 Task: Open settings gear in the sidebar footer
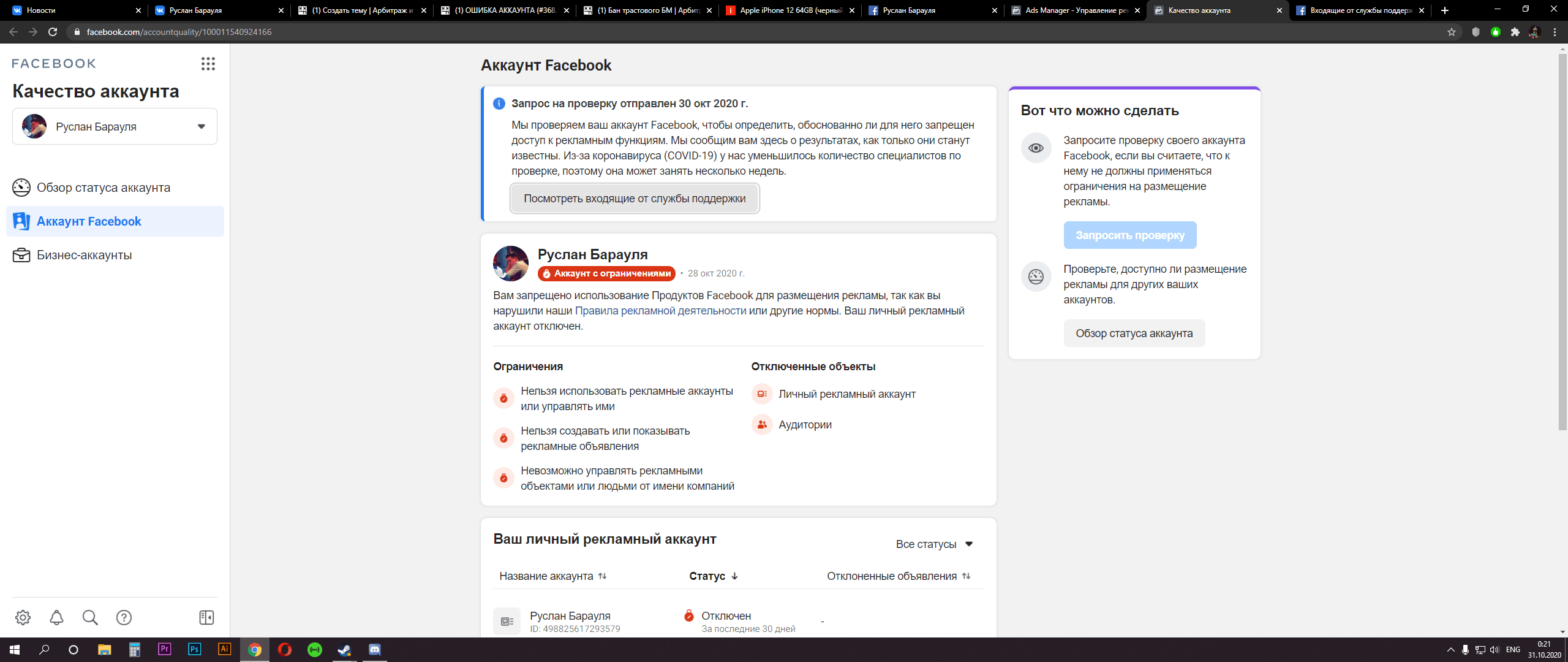click(23, 617)
